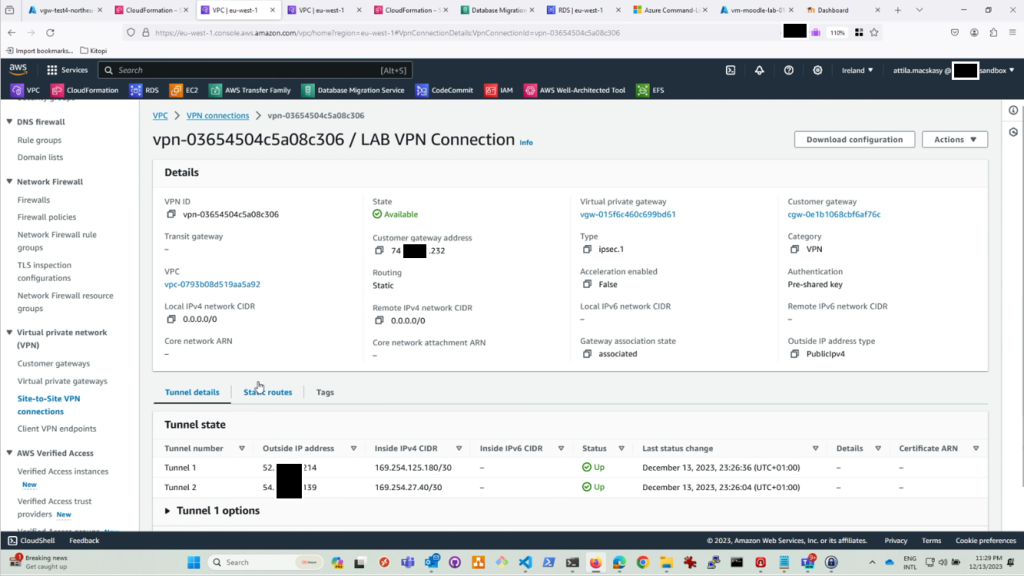Sort tunnels by Outside IP address column
The height and width of the screenshot is (576, 1024).
(352, 448)
